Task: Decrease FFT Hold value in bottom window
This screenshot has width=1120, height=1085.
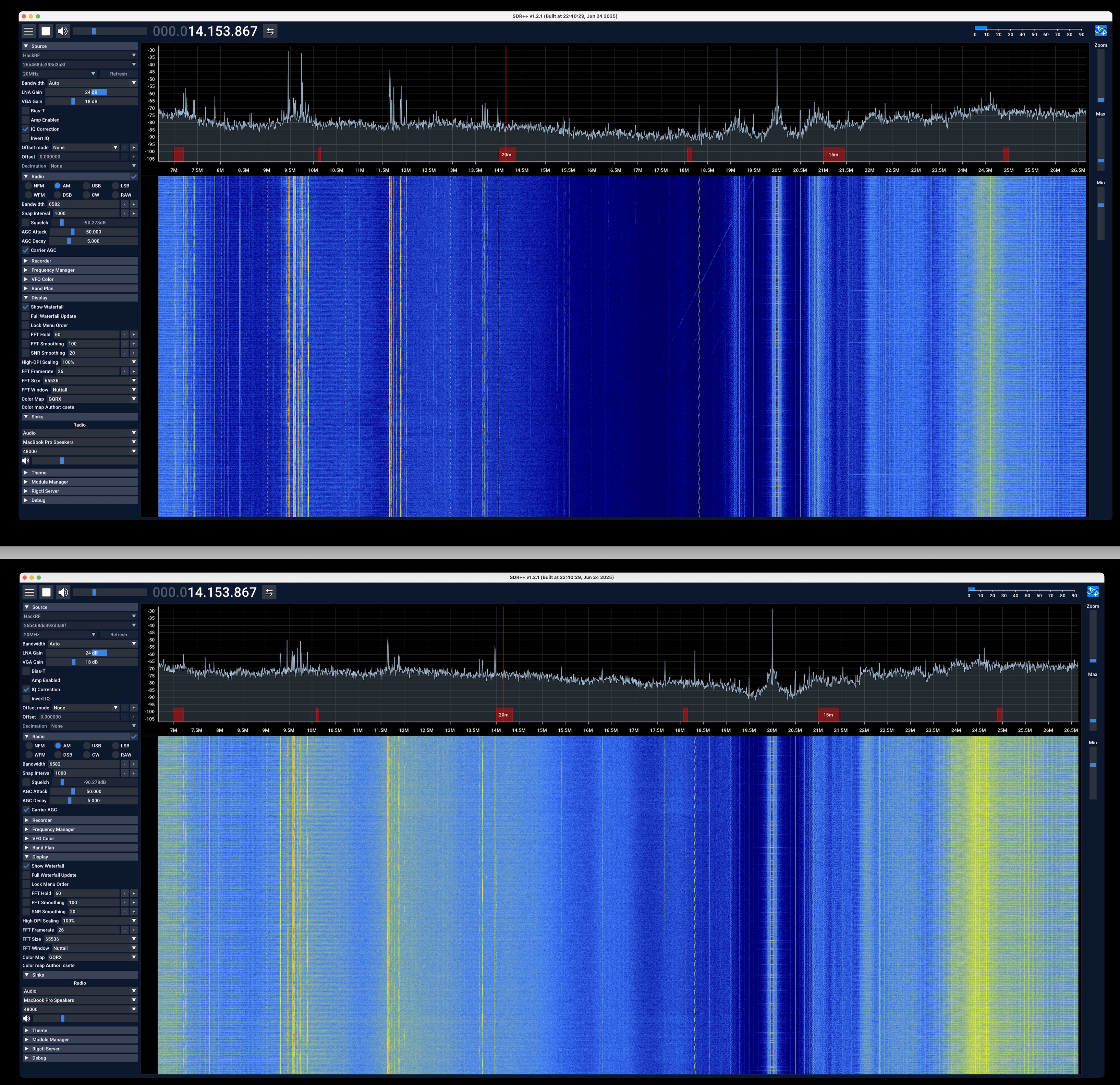Action: (124, 893)
